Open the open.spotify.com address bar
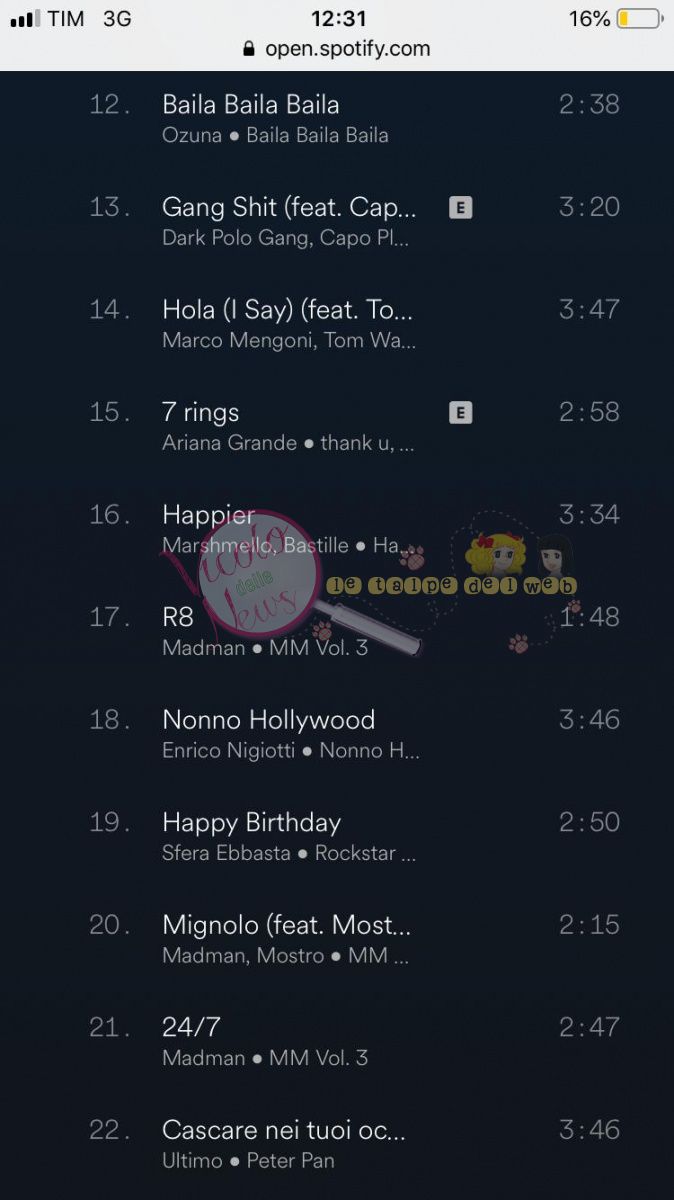 coord(337,48)
